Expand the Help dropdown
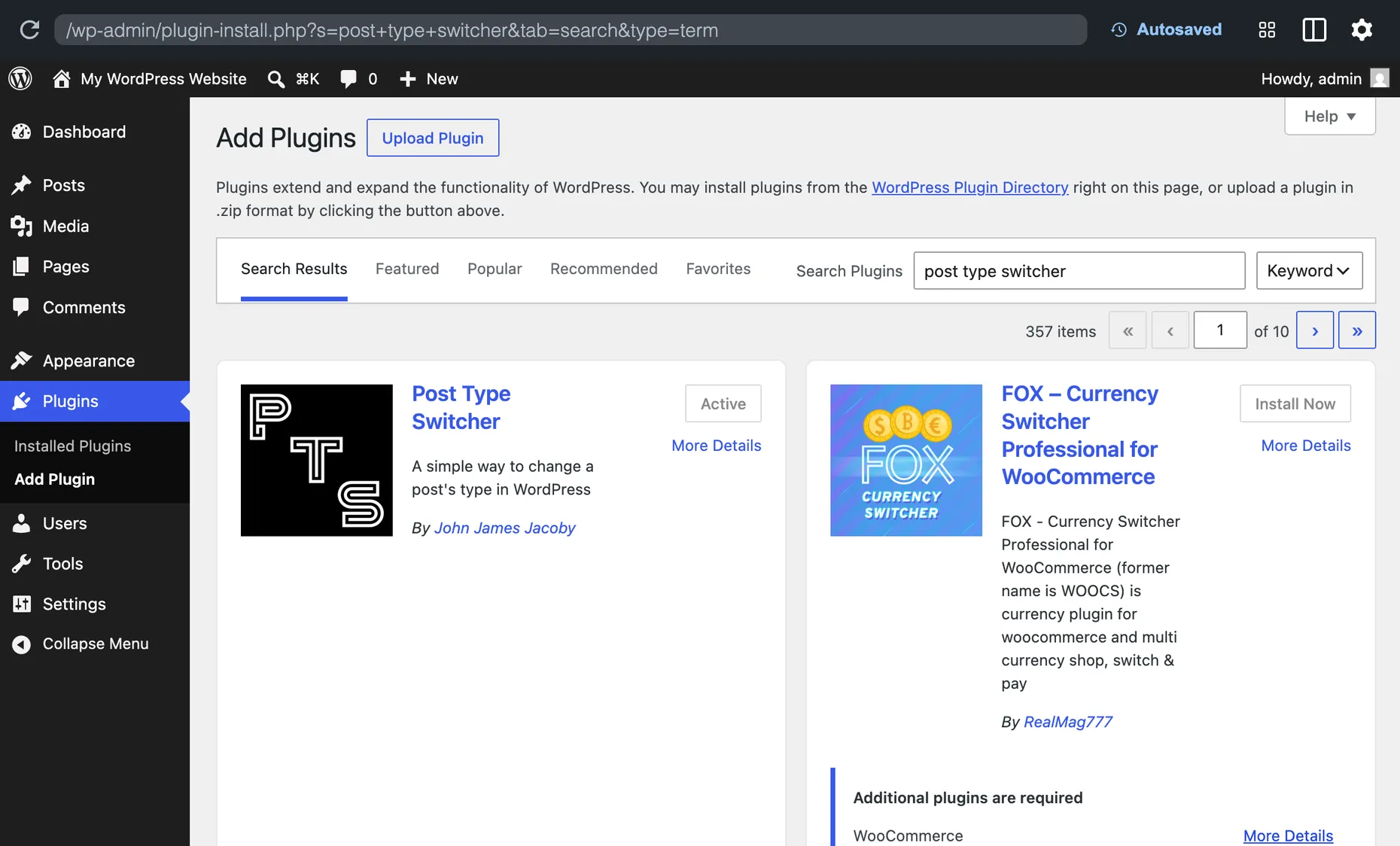 tap(1329, 116)
